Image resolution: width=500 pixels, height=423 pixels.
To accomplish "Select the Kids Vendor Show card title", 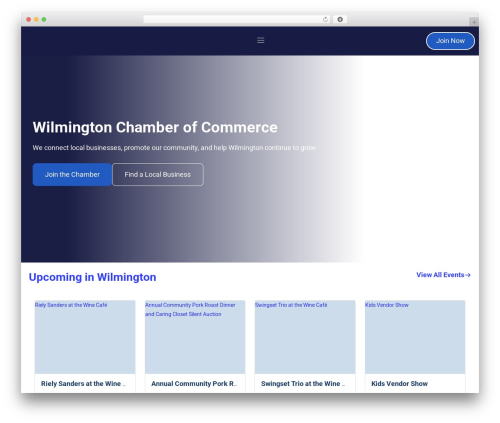I will [399, 384].
